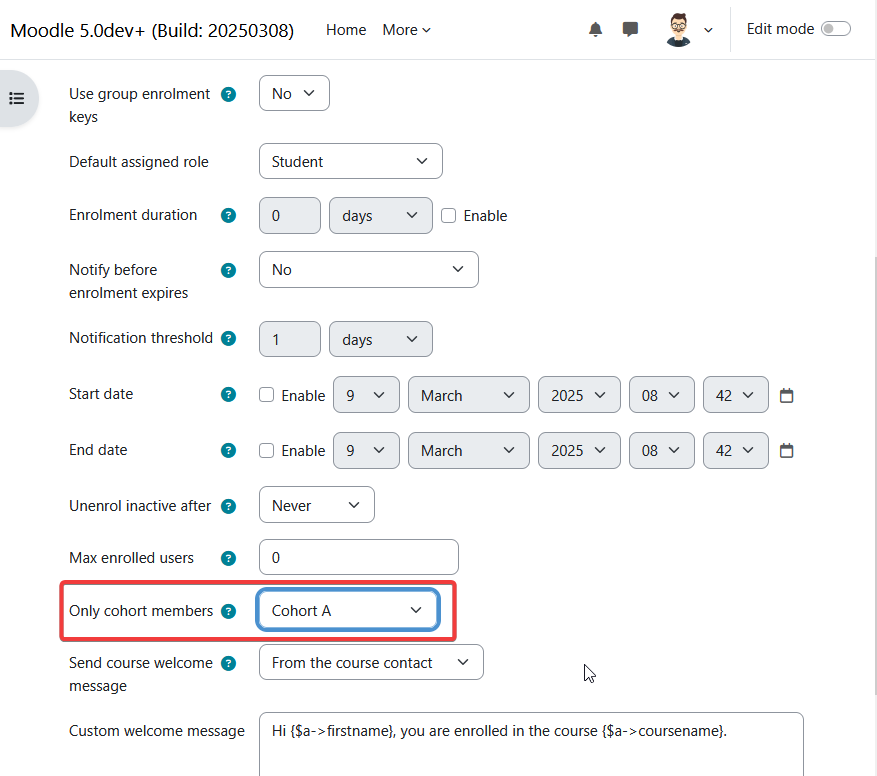Screen dimensions: 877x776
Task: Enable the End date checkbox
Action: click(266, 450)
